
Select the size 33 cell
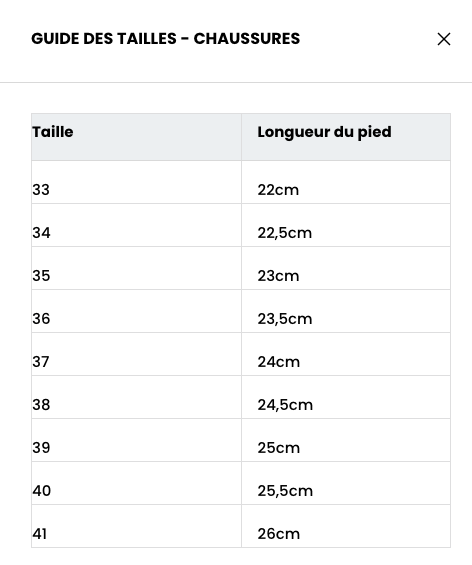tap(136, 182)
